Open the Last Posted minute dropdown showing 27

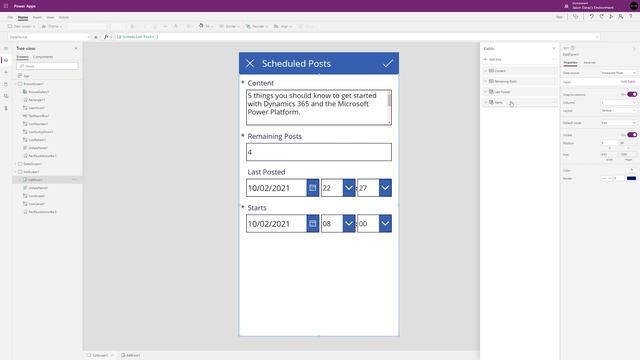click(x=385, y=188)
